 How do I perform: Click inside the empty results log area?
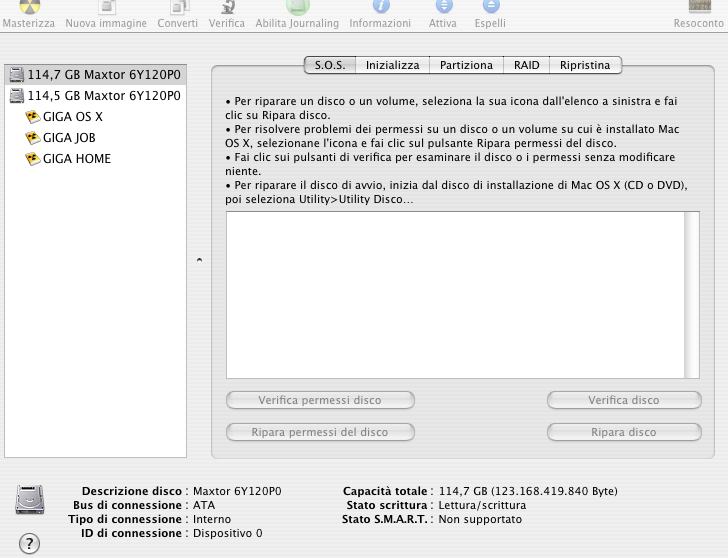click(455, 295)
